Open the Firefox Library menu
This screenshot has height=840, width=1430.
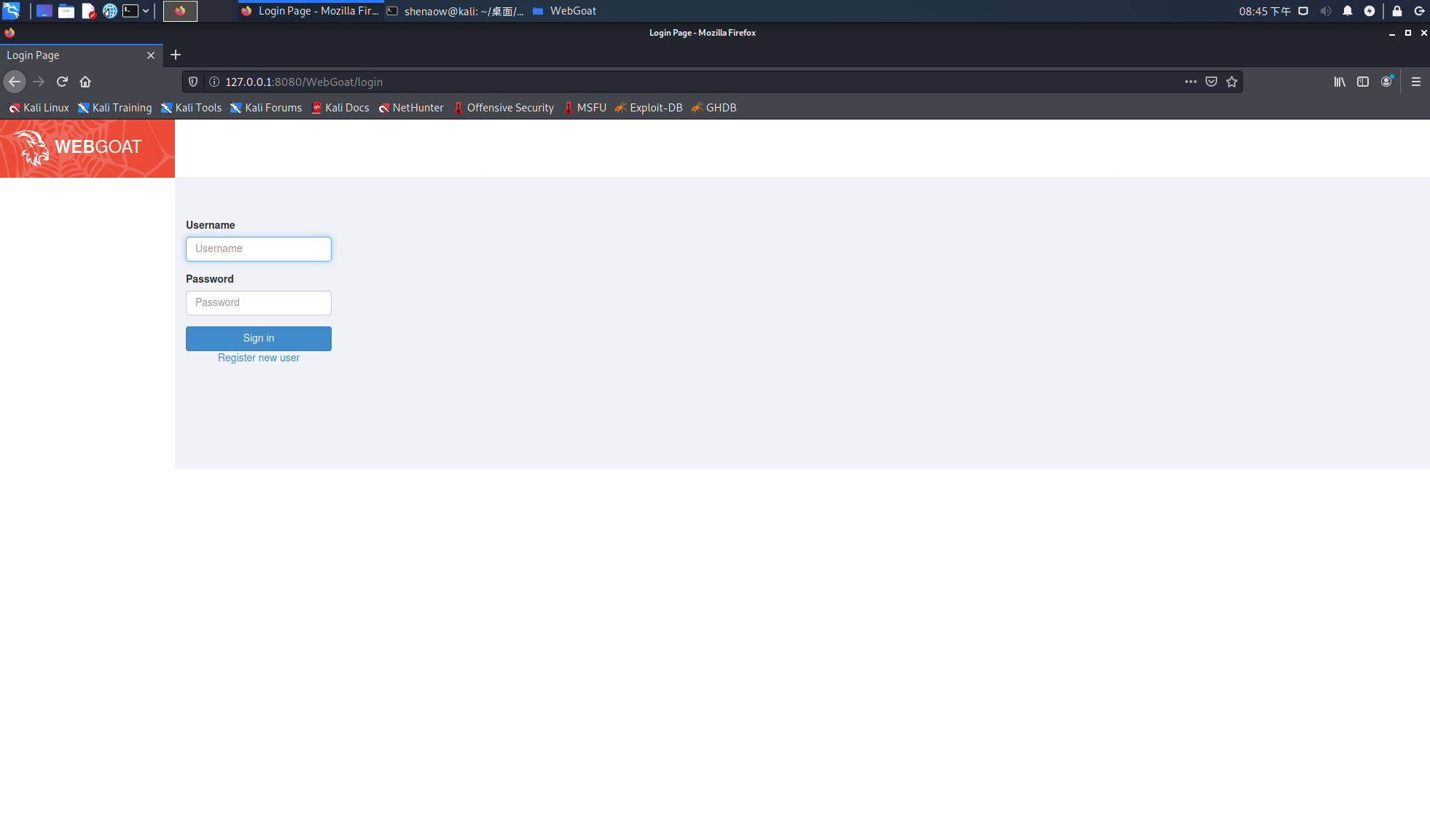pyautogui.click(x=1339, y=82)
